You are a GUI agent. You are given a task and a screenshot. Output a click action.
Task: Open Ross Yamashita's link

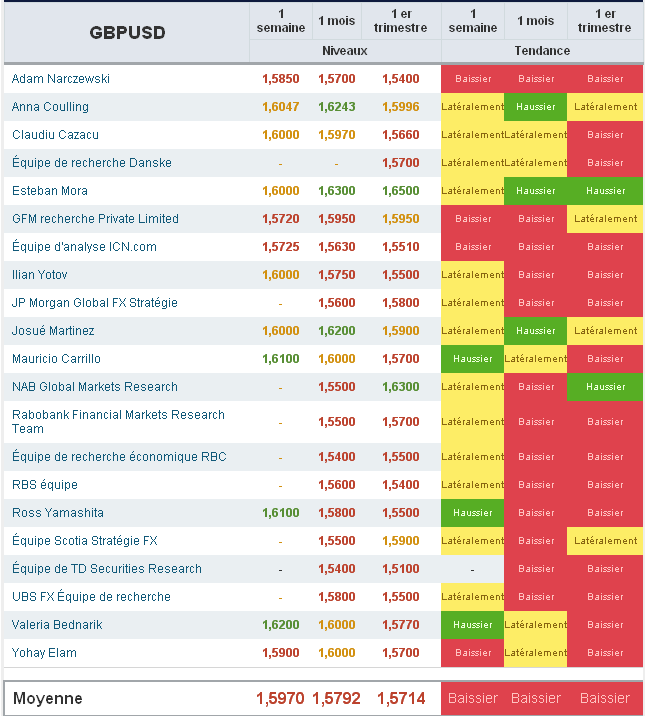(58, 513)
